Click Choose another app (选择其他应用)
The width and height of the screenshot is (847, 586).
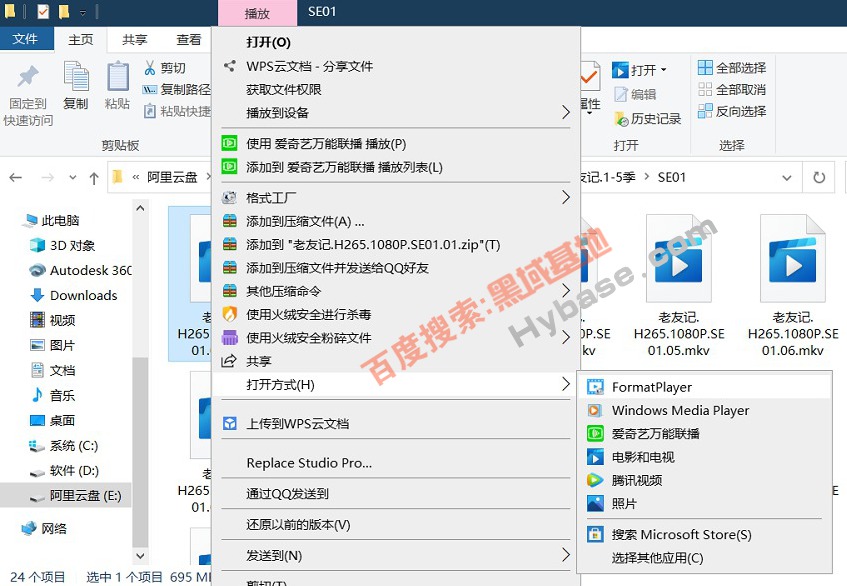click(704, 558)
